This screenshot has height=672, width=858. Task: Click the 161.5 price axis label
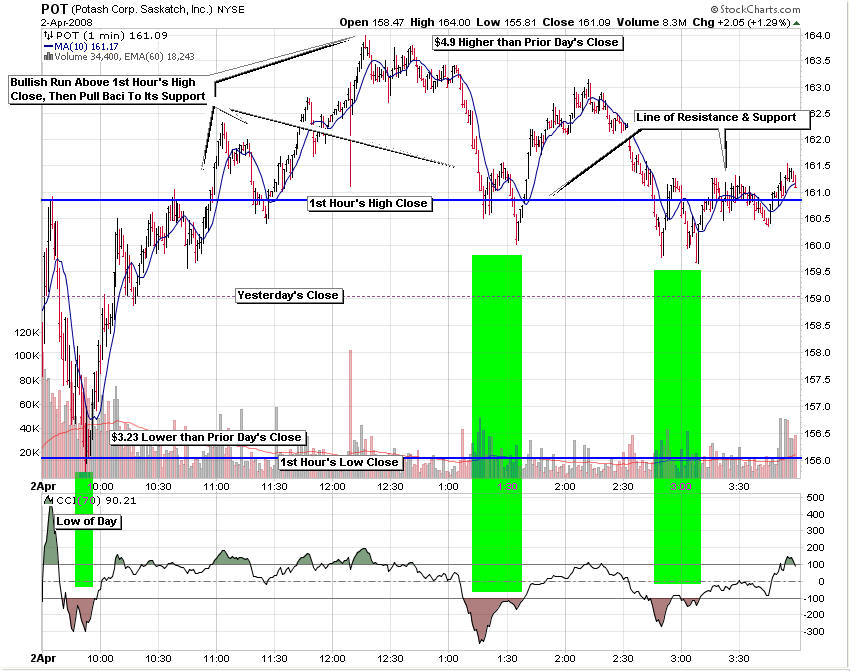click(x=817, y=166)
